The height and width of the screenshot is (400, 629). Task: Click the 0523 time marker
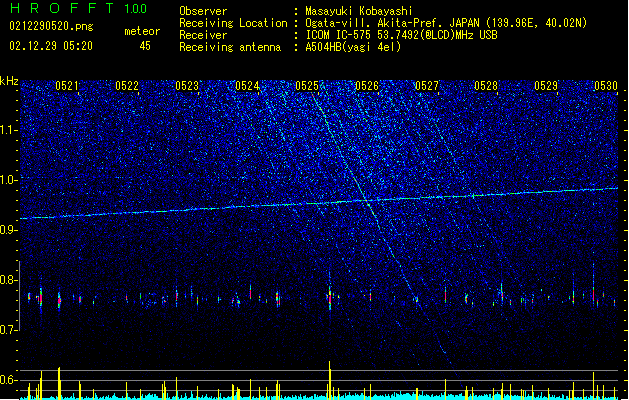coord(187,86)
